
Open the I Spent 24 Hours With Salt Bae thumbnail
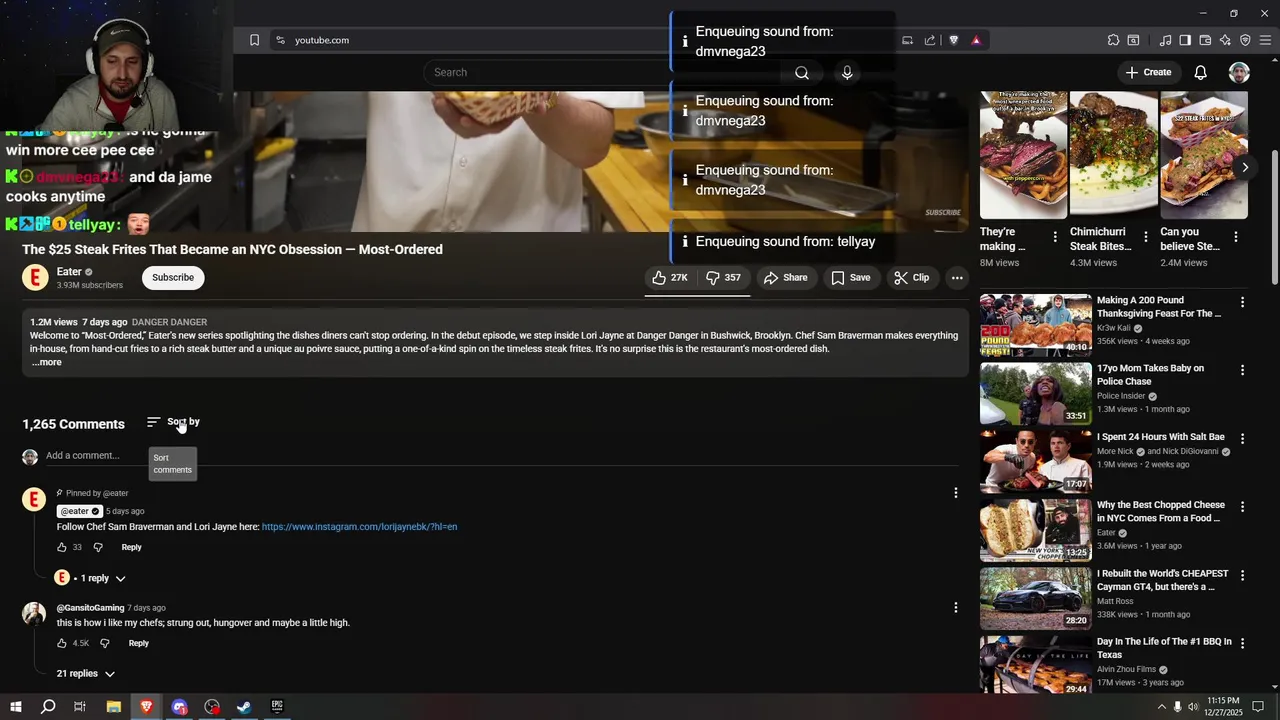click(x=1036, y=462)
